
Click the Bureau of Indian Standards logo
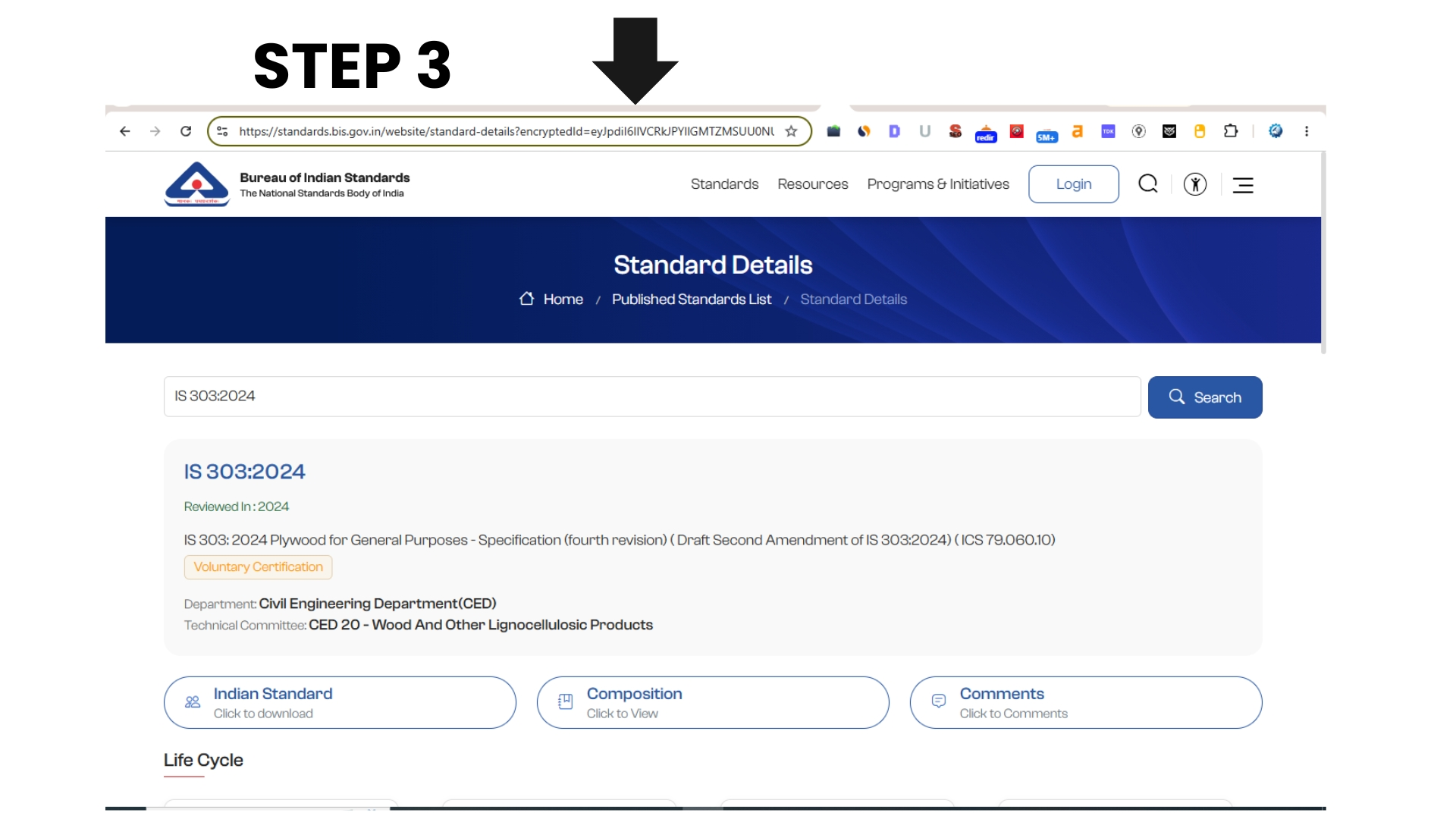point(196,184)
